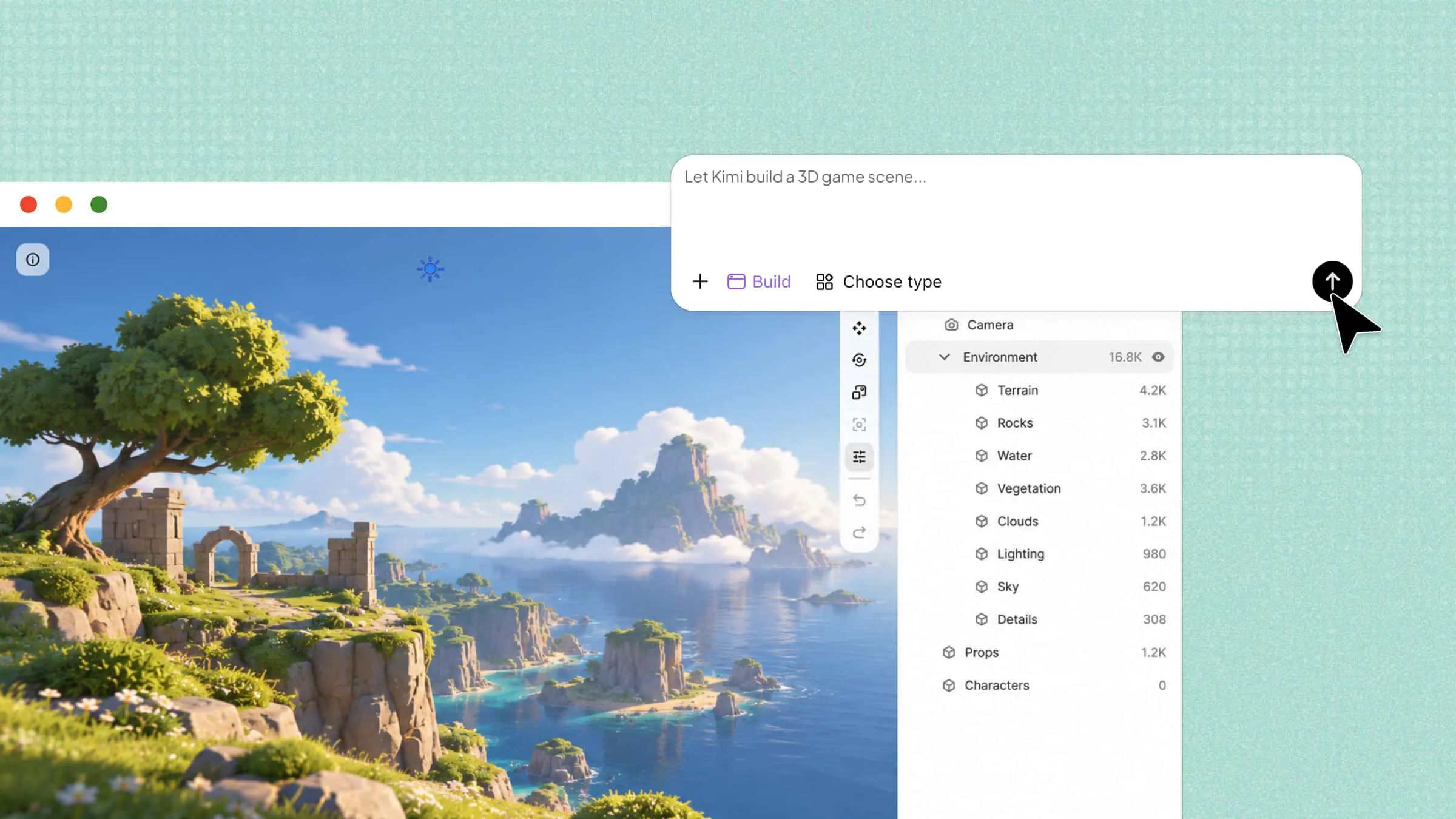Send the prompt with the up arrow button
1456x819 pixels.
pos(1332,281)
